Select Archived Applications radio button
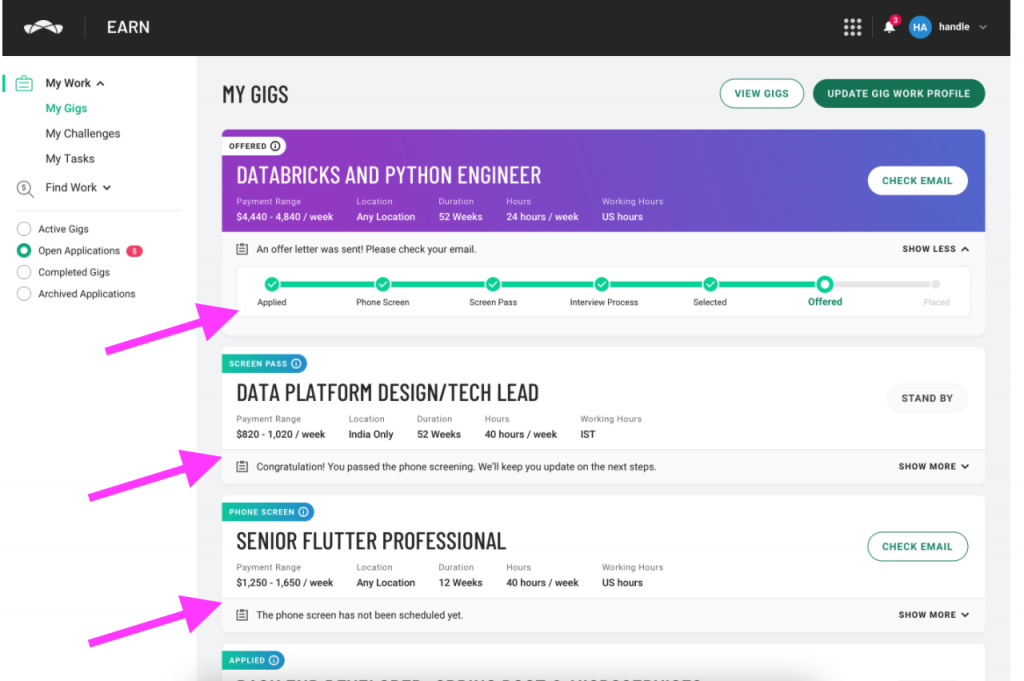 click(24, 293)
